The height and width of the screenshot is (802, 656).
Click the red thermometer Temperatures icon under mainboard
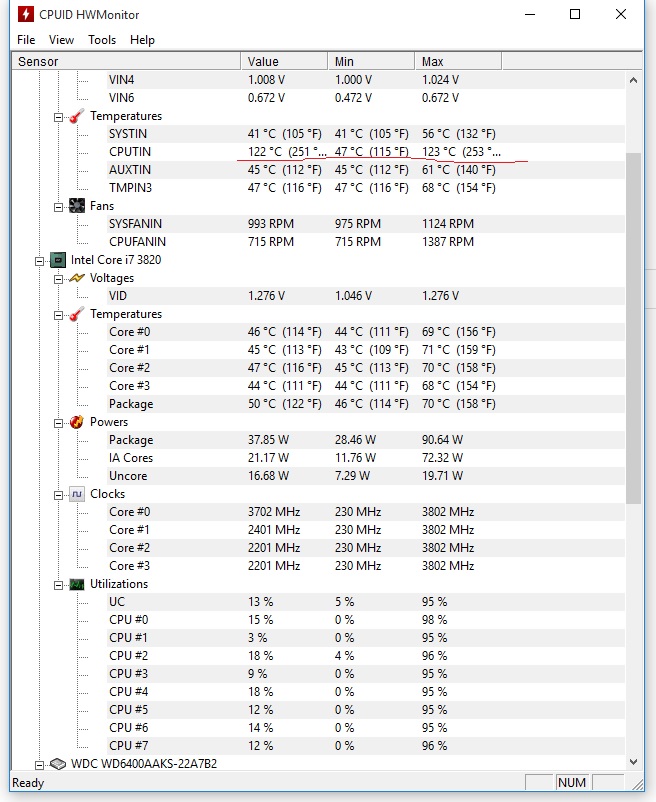pyautogui.click(x=77, y=116)
